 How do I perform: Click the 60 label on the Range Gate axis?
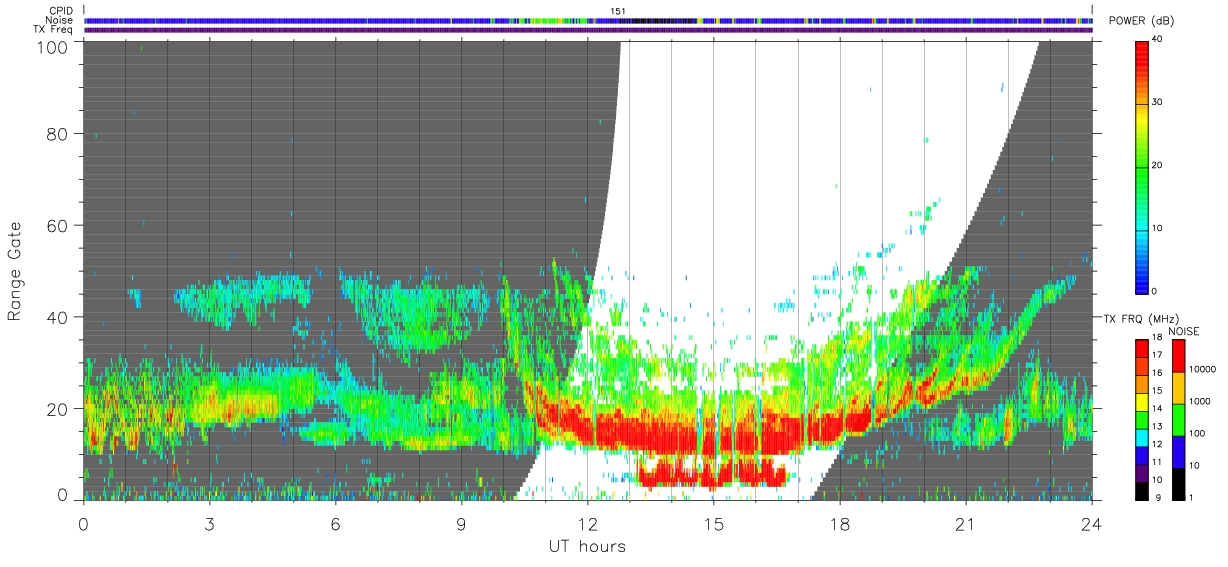point(58,225)
